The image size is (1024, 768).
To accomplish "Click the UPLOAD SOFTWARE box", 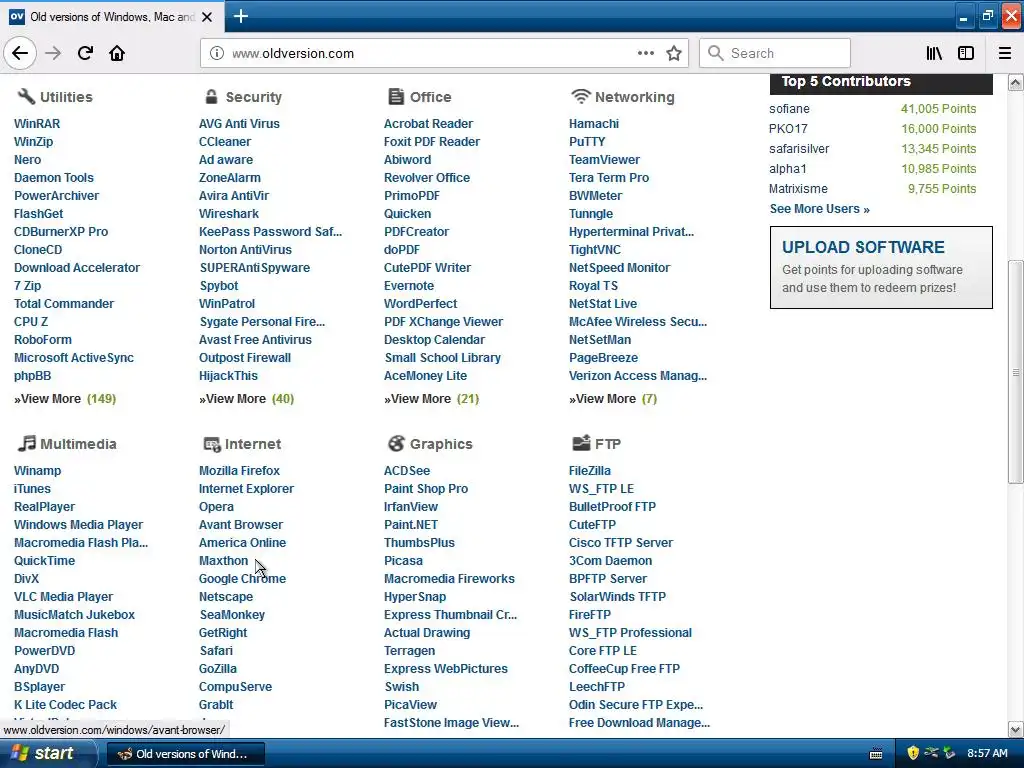I will click(x=881, y=267).
